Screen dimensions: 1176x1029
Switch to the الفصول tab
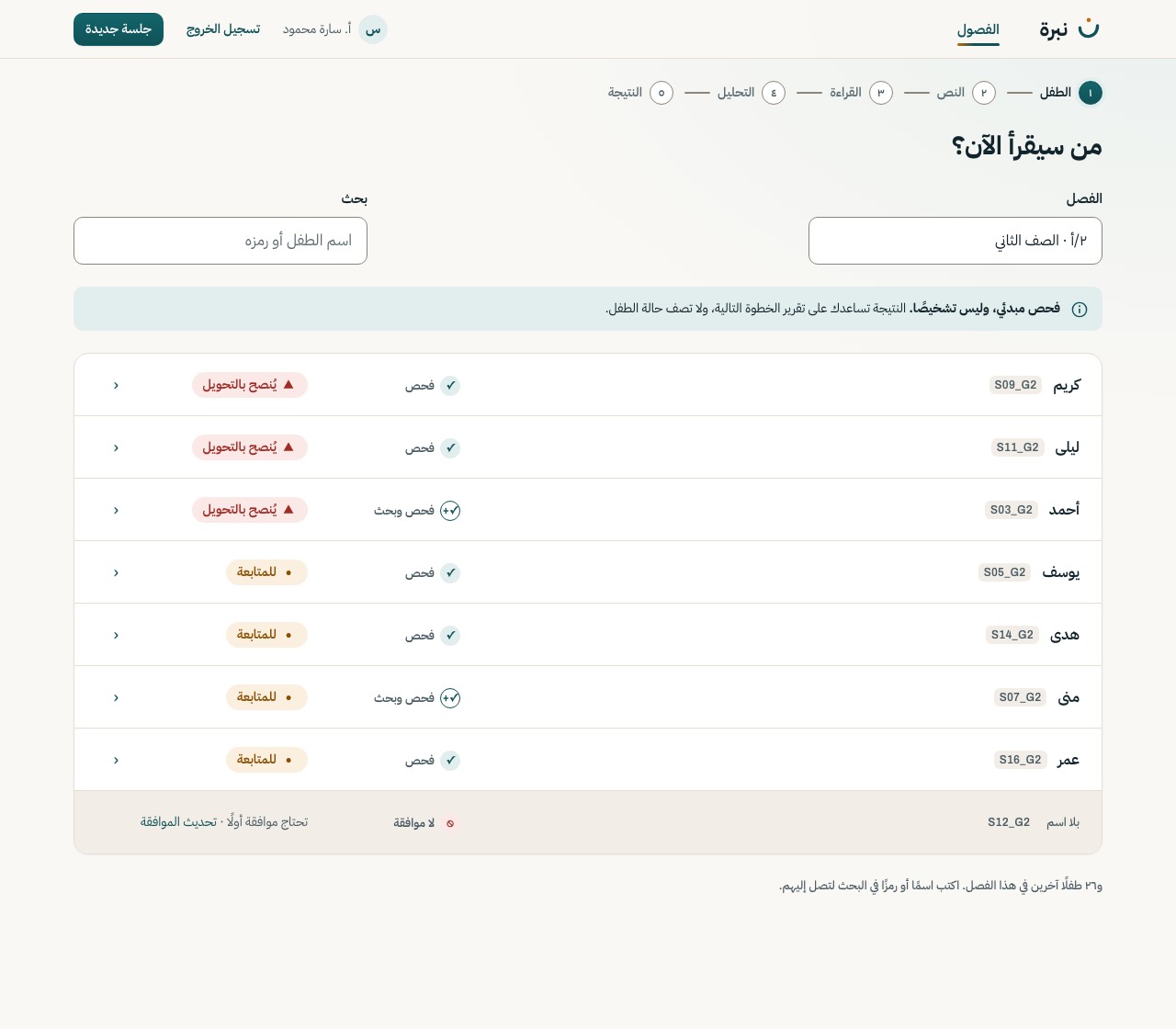pyautogui.click(x=978, y=29)
